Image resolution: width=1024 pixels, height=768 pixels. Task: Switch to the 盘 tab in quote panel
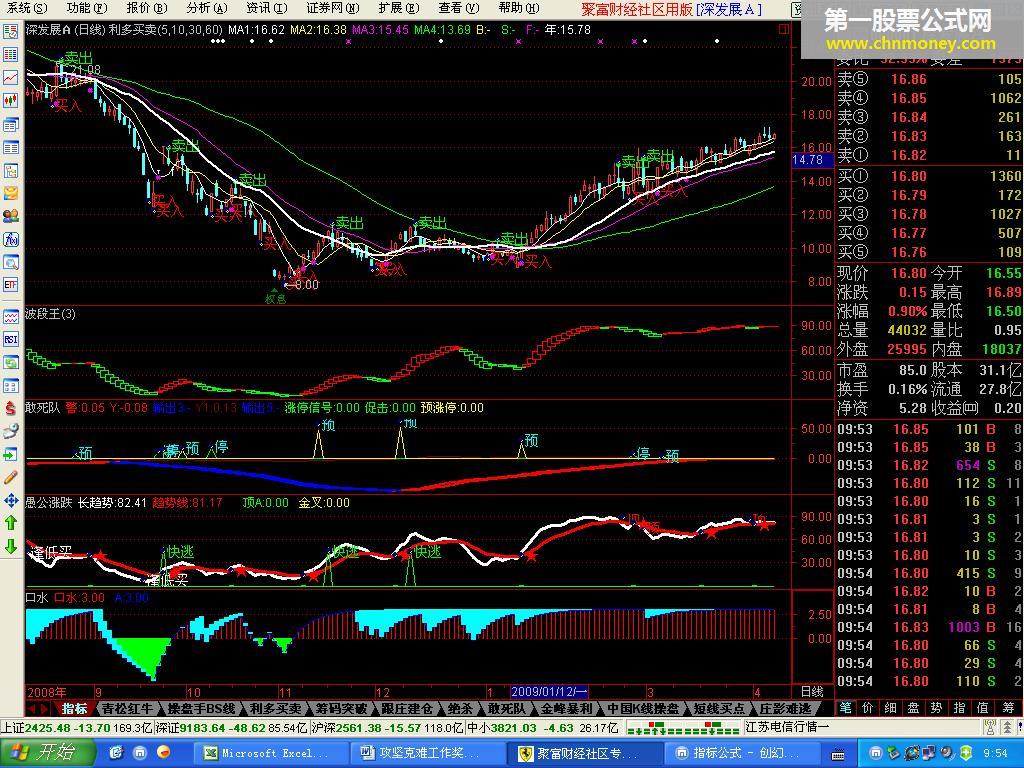click(913, 708)
